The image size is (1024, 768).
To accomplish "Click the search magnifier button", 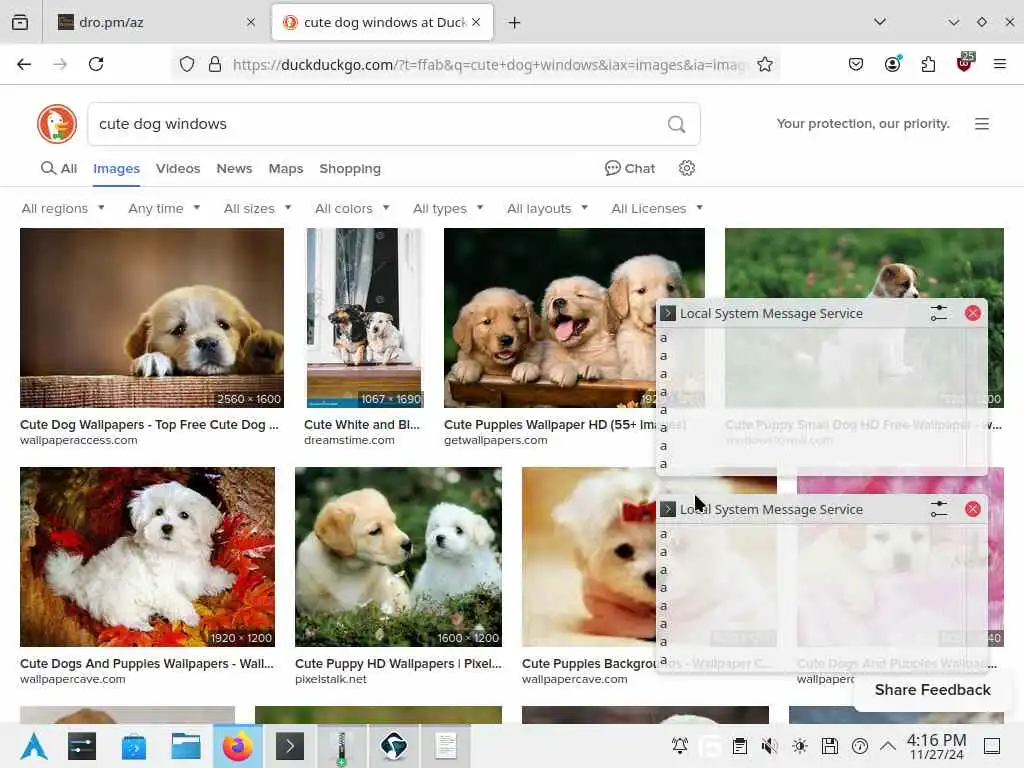I will (677, 124).
